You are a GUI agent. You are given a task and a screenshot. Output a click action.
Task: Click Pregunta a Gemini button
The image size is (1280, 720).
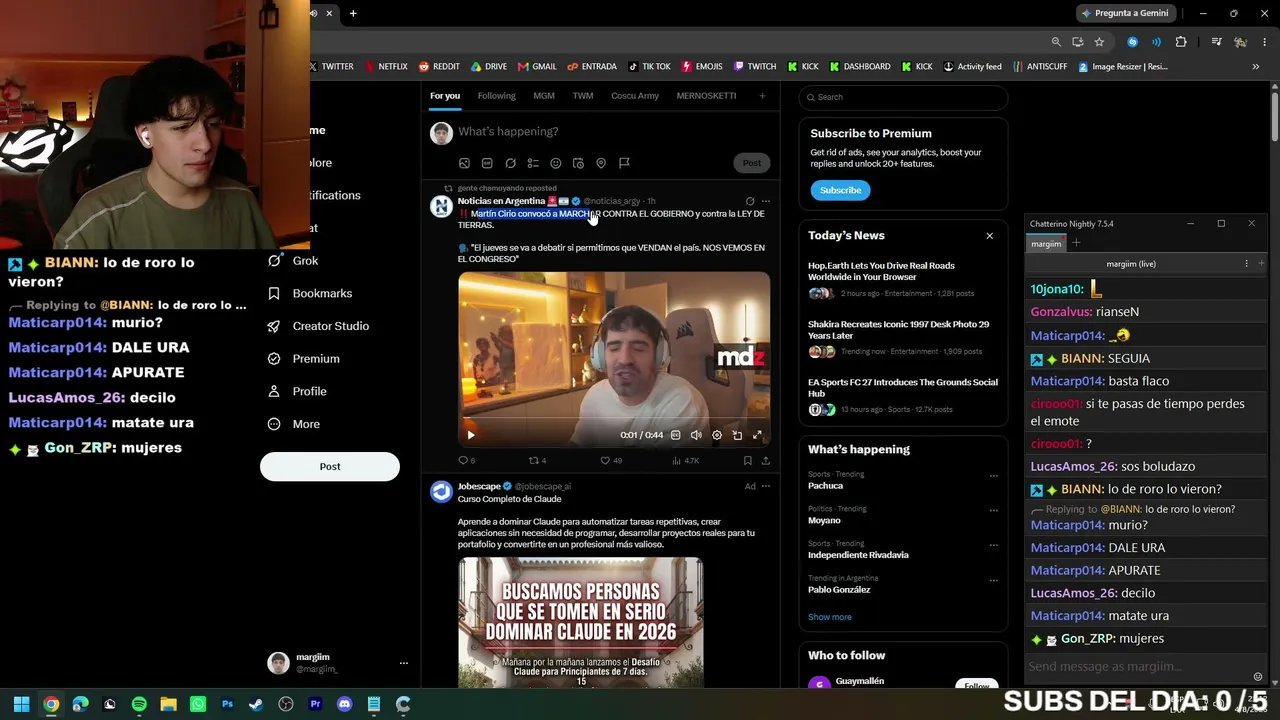[1124, 13]
